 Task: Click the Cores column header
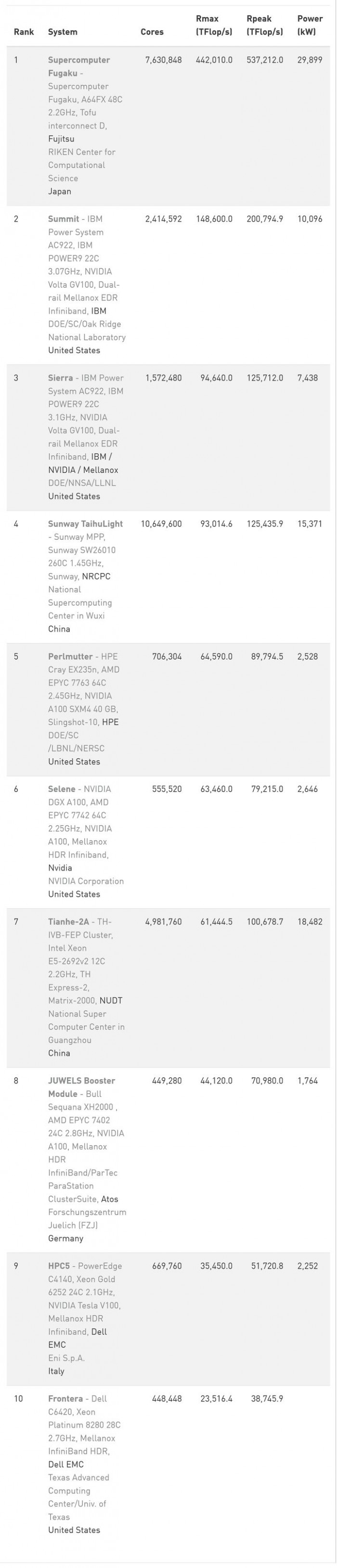click(152, 32)
